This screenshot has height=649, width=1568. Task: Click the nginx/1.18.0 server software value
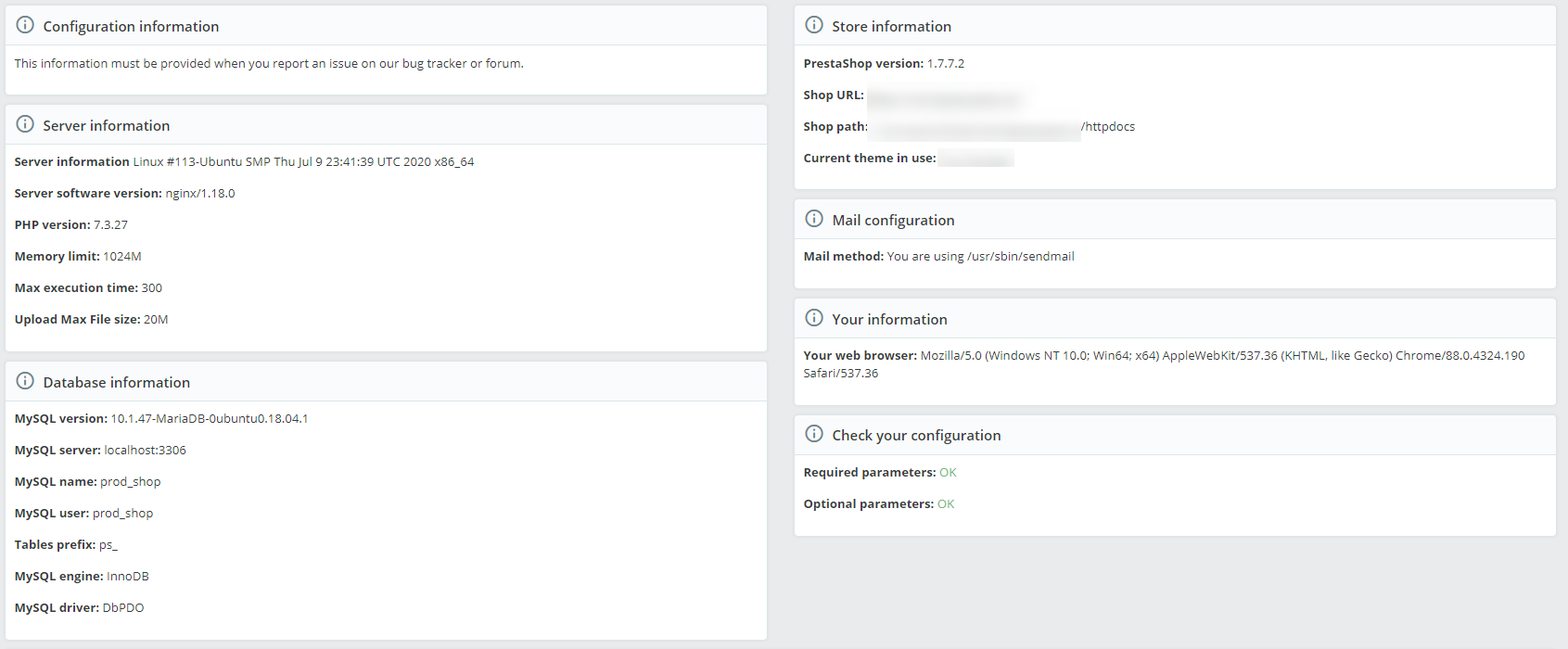pos(200,194)
